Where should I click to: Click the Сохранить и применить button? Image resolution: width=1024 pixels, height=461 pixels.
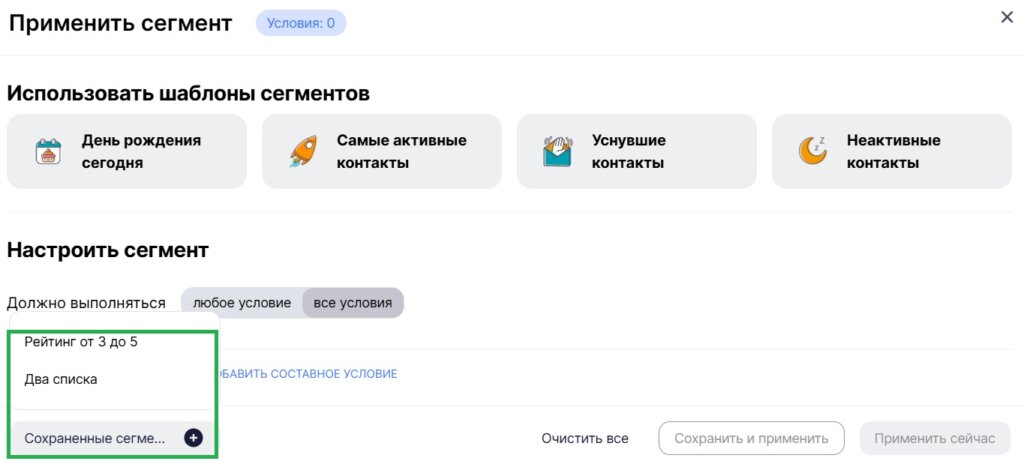pyautogui.click(x=751, y=438)
